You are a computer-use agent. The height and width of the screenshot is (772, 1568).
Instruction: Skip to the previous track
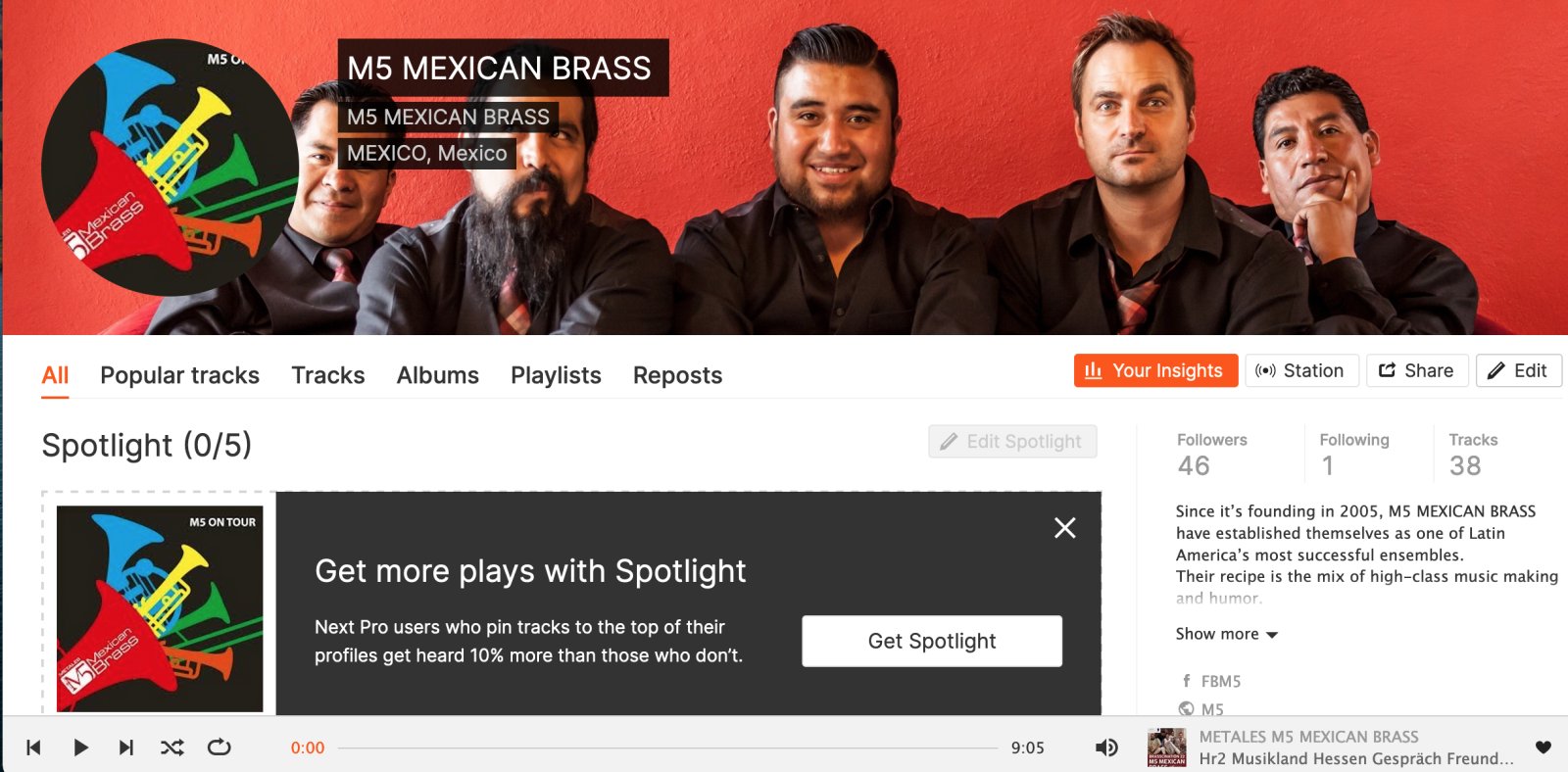click(x=33, y=748)
